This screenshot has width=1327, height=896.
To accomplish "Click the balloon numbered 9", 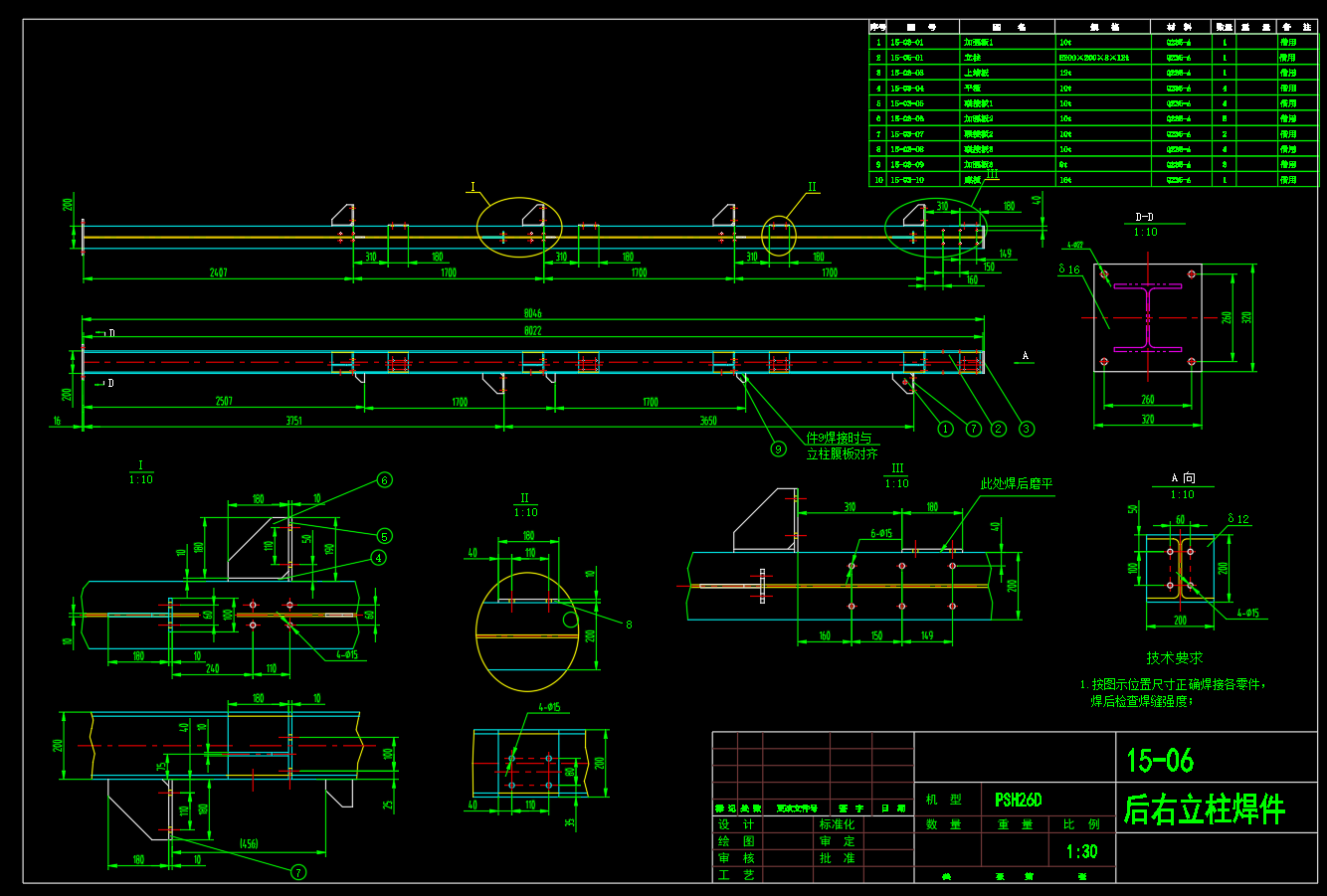I will (x=779, y=448).
